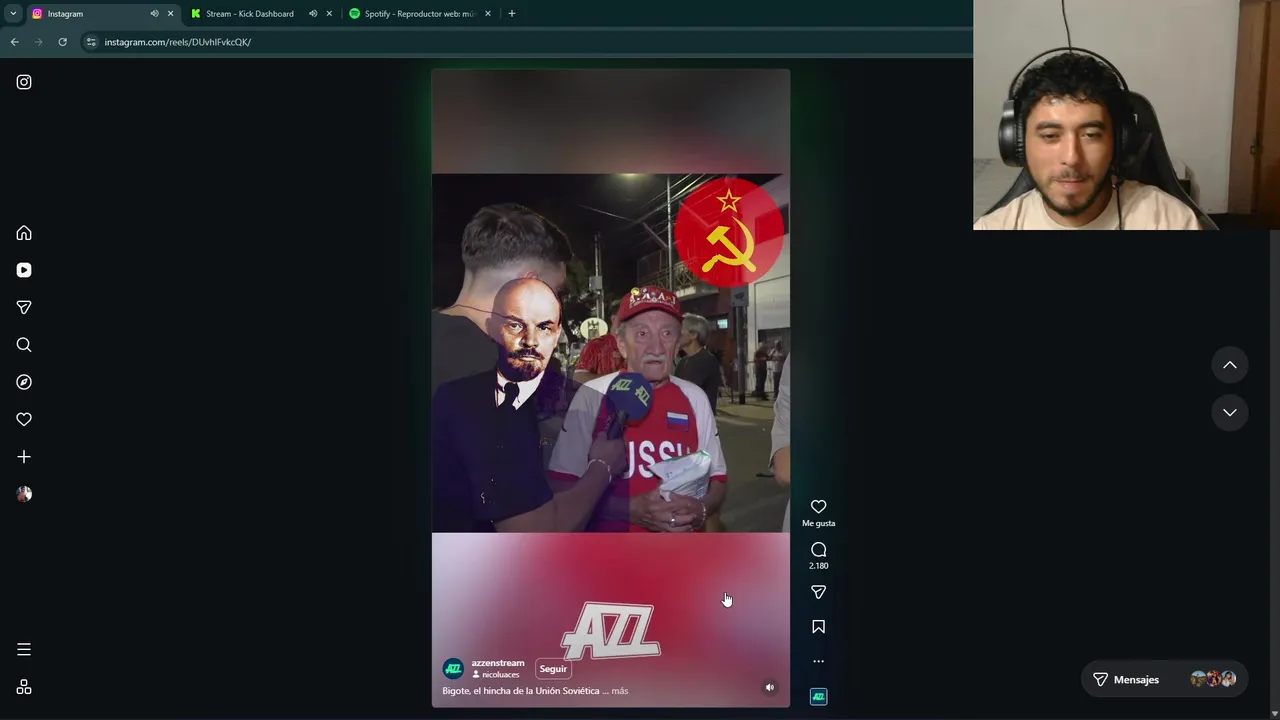Screen dimensions: 1280x720
Task: Create new post plus icon
Action: (24, 457)
